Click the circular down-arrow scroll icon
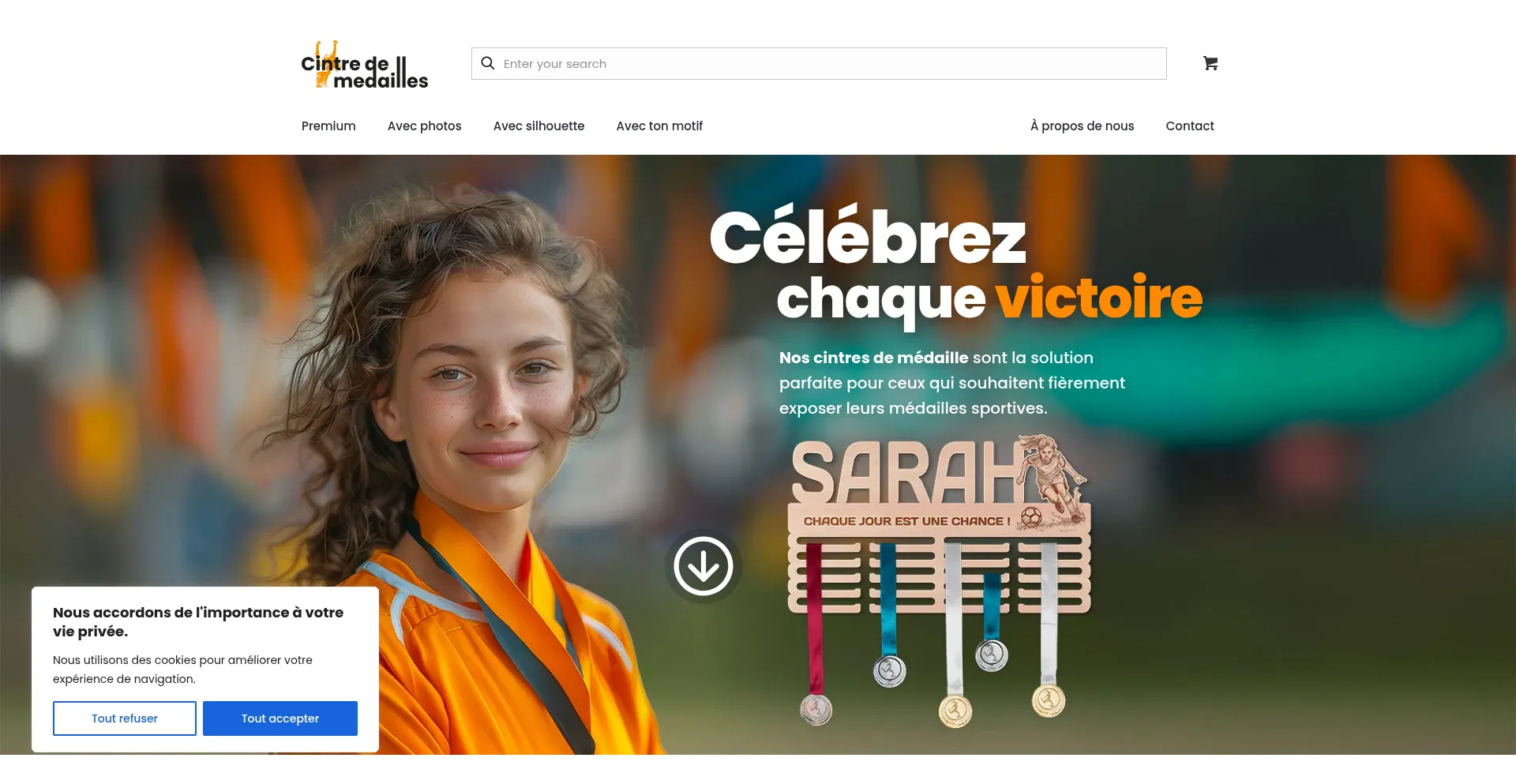 [x=703, y=566]
